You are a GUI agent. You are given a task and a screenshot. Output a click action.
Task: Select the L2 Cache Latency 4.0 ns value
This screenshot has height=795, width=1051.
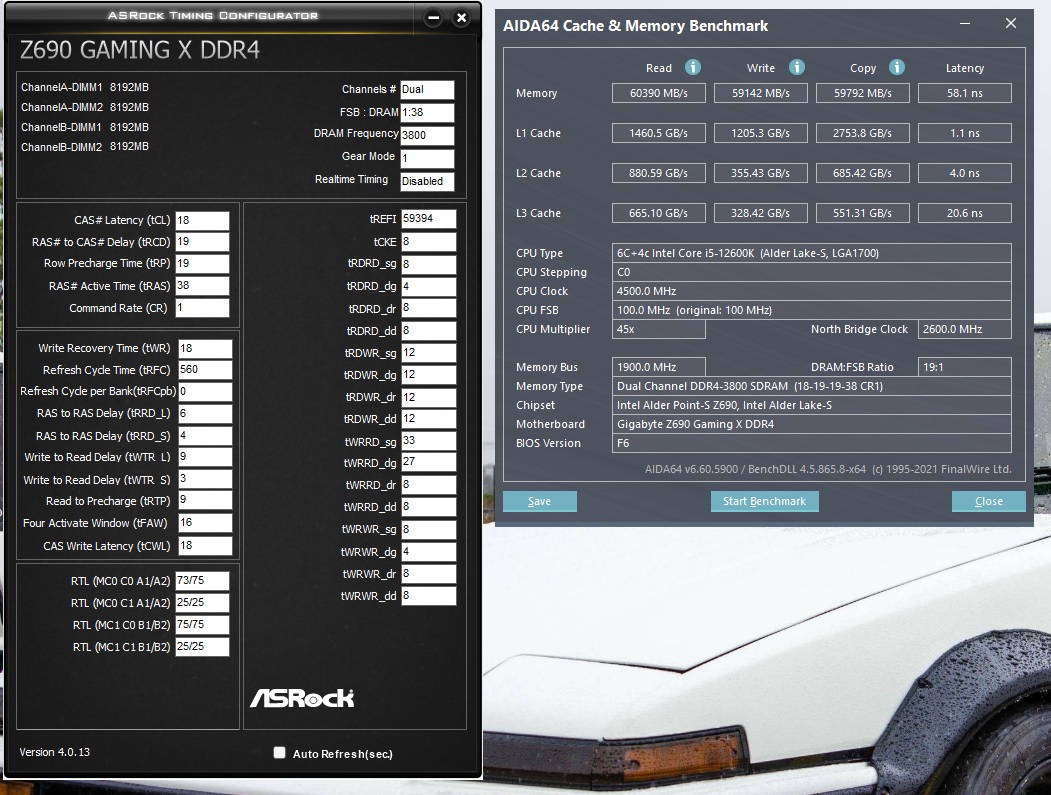[965, 173]
